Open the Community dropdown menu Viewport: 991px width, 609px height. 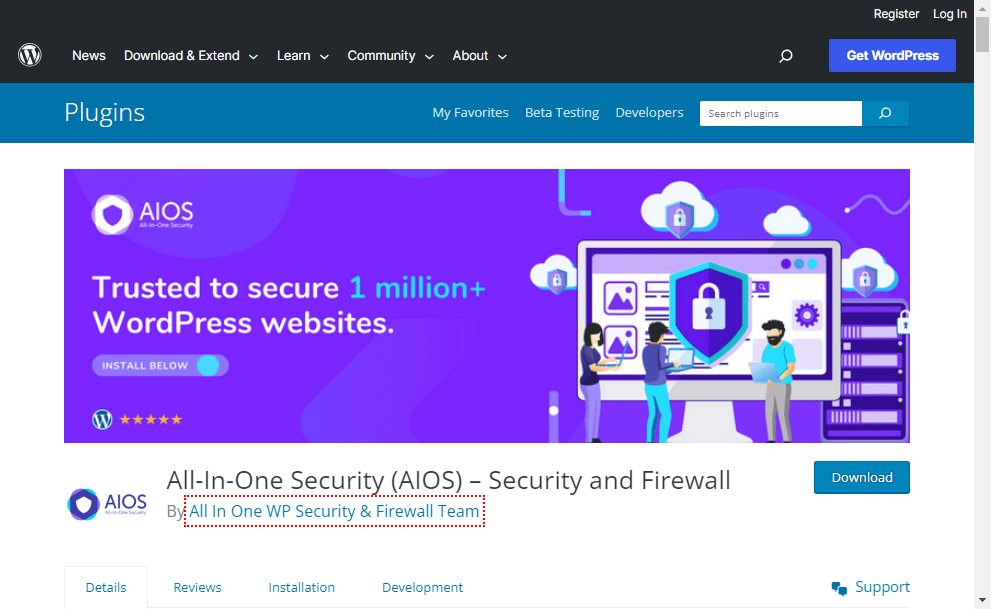click(x=390, y=56)
